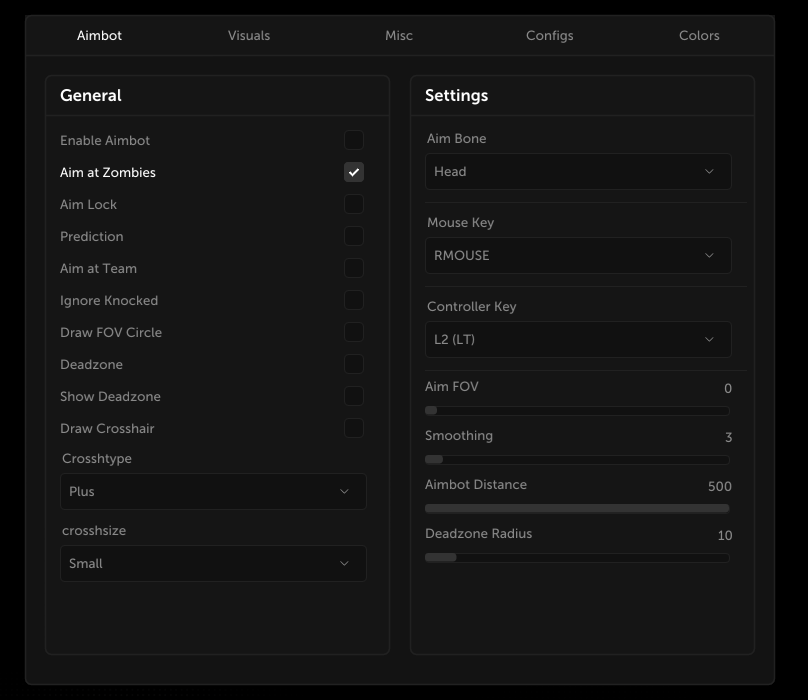Open the Mouse Key dropdown set to RMOUSE
Viewport: 808px width, 700px height.
pyautogui.click(x=578, y=255)
